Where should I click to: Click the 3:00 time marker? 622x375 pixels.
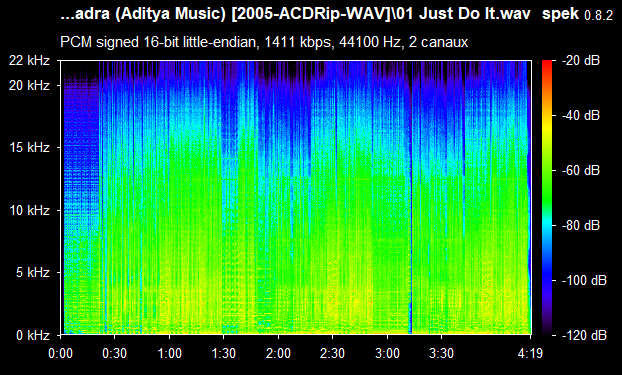pos(388,353)
